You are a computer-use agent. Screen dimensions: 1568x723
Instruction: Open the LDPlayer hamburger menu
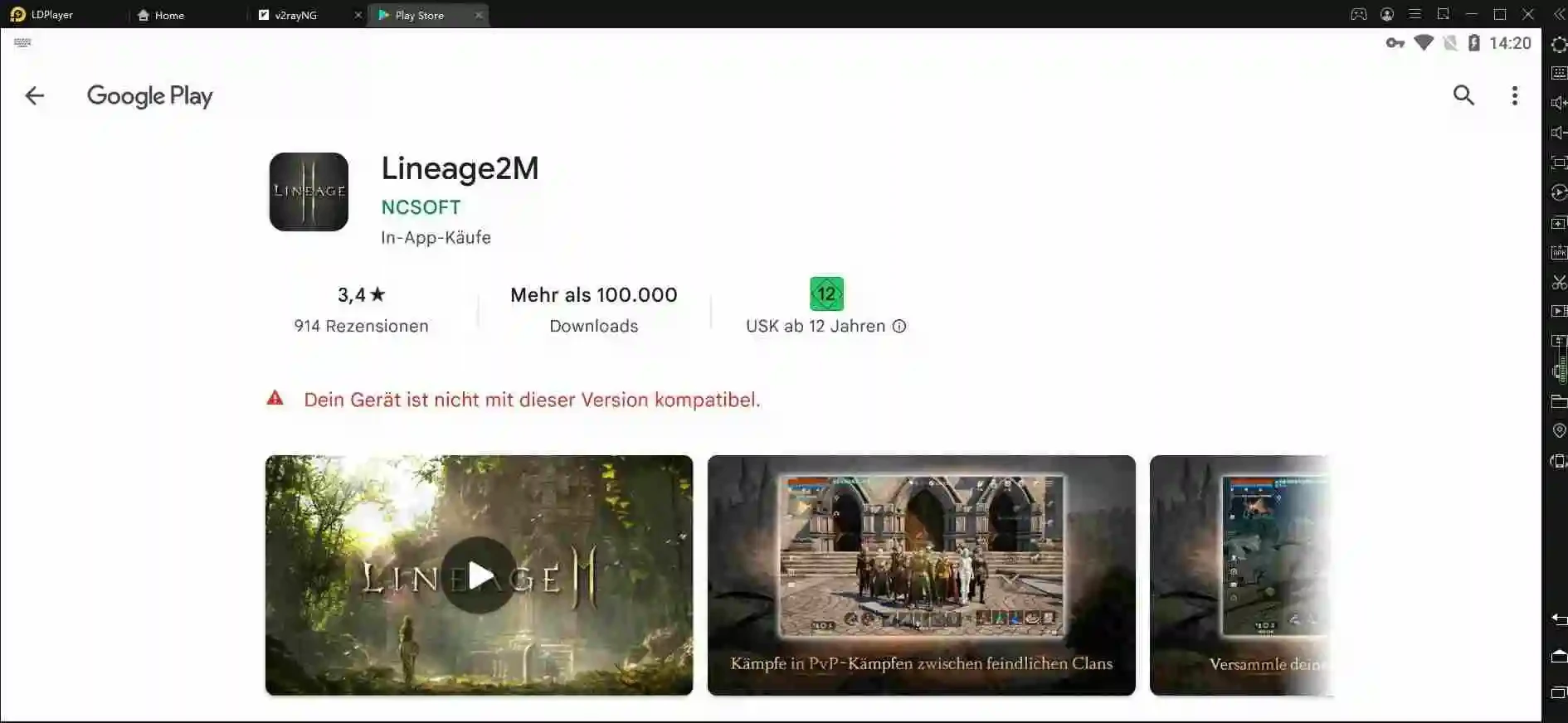(1415, 14)
